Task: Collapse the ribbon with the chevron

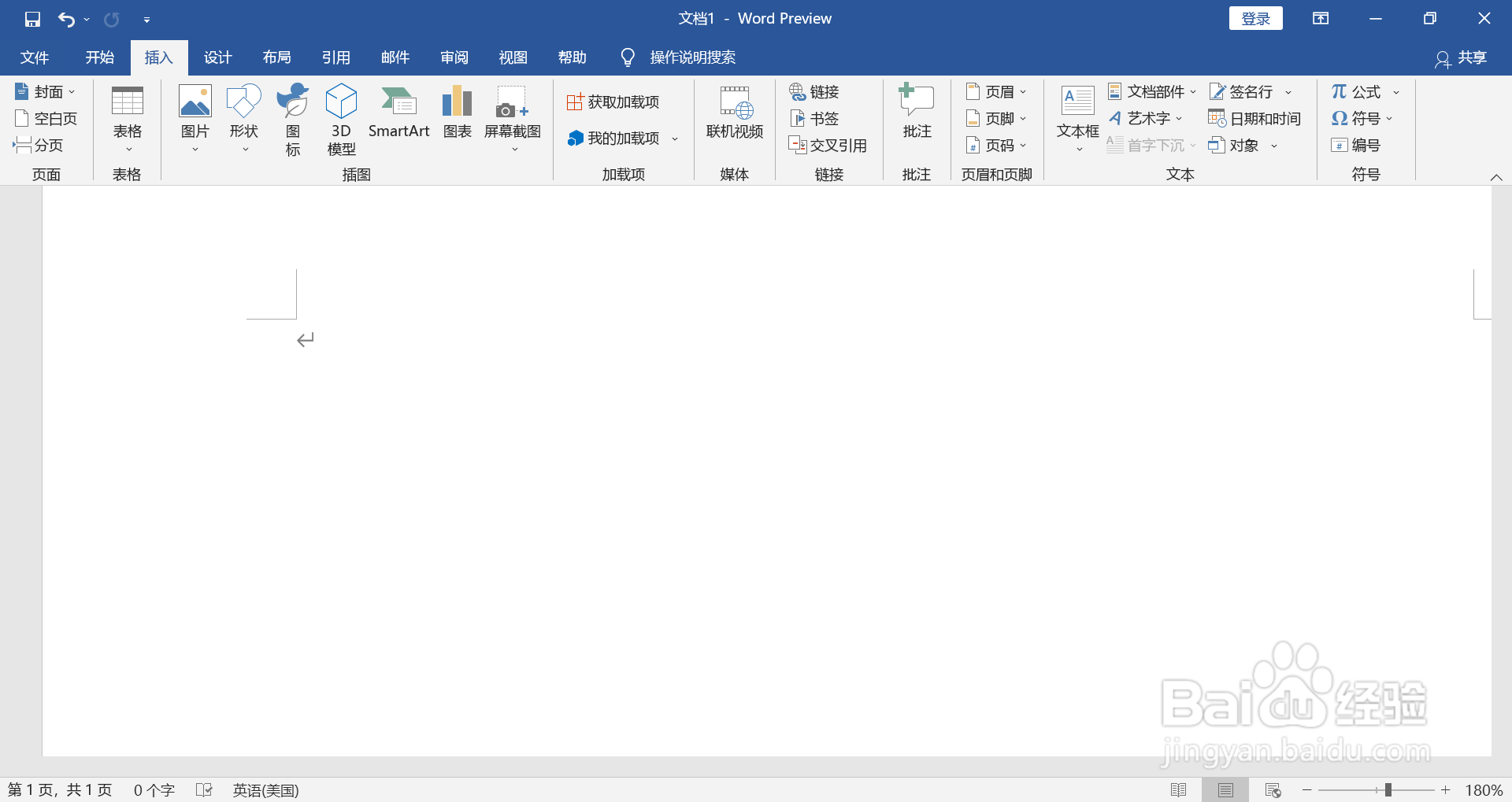Action: pyautogui.click(x=1496, y=177)
